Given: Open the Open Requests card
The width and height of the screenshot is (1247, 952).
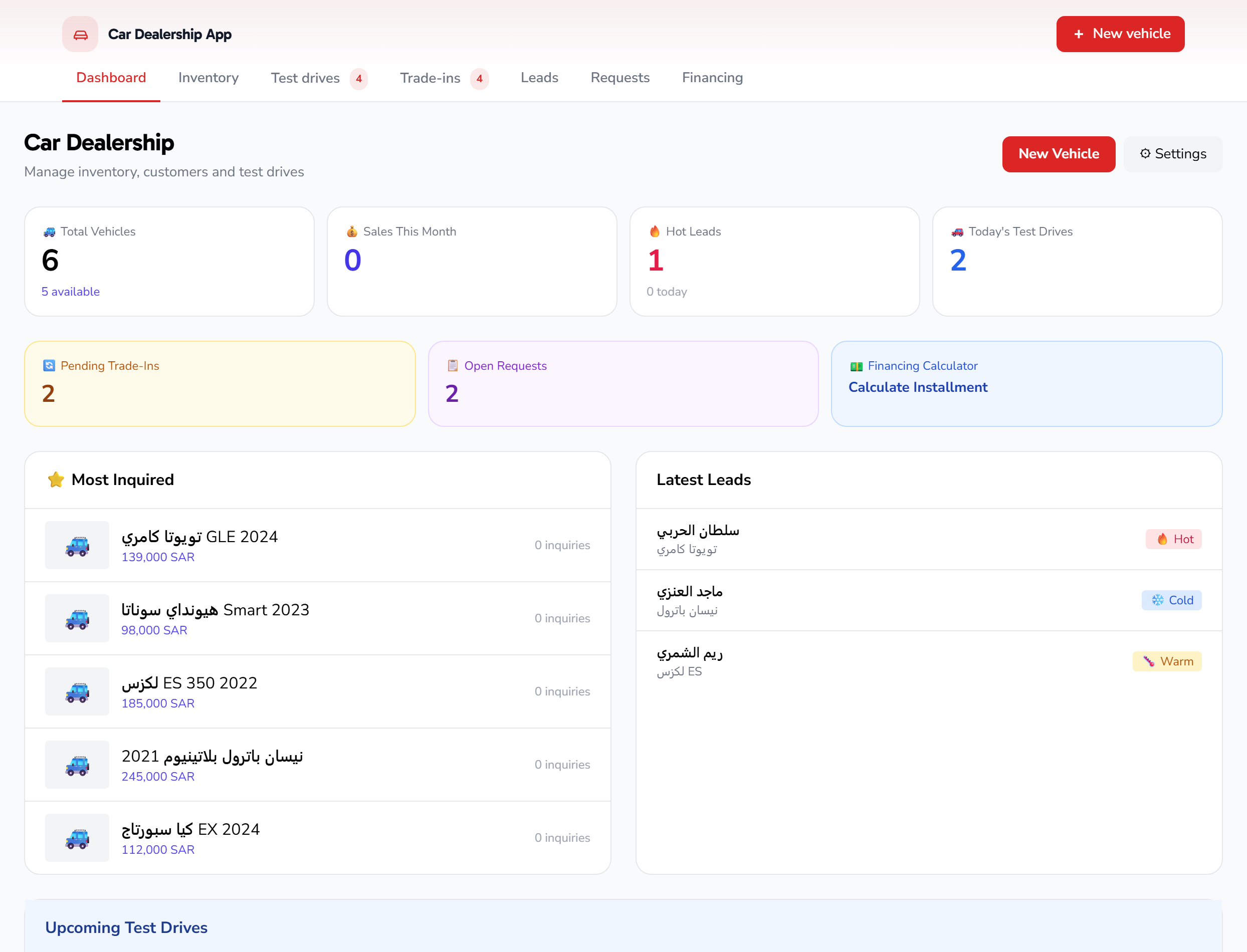Looking at the screenshot, I should tap(623, 384).
